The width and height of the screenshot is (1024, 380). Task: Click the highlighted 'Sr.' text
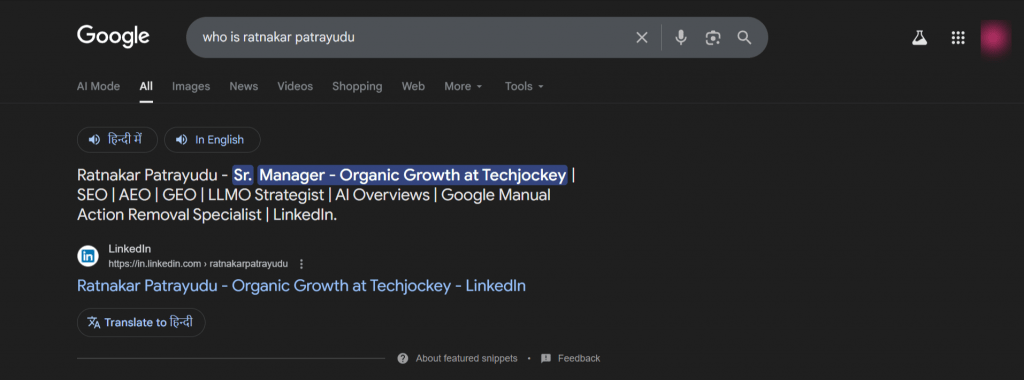pos(243,175)
